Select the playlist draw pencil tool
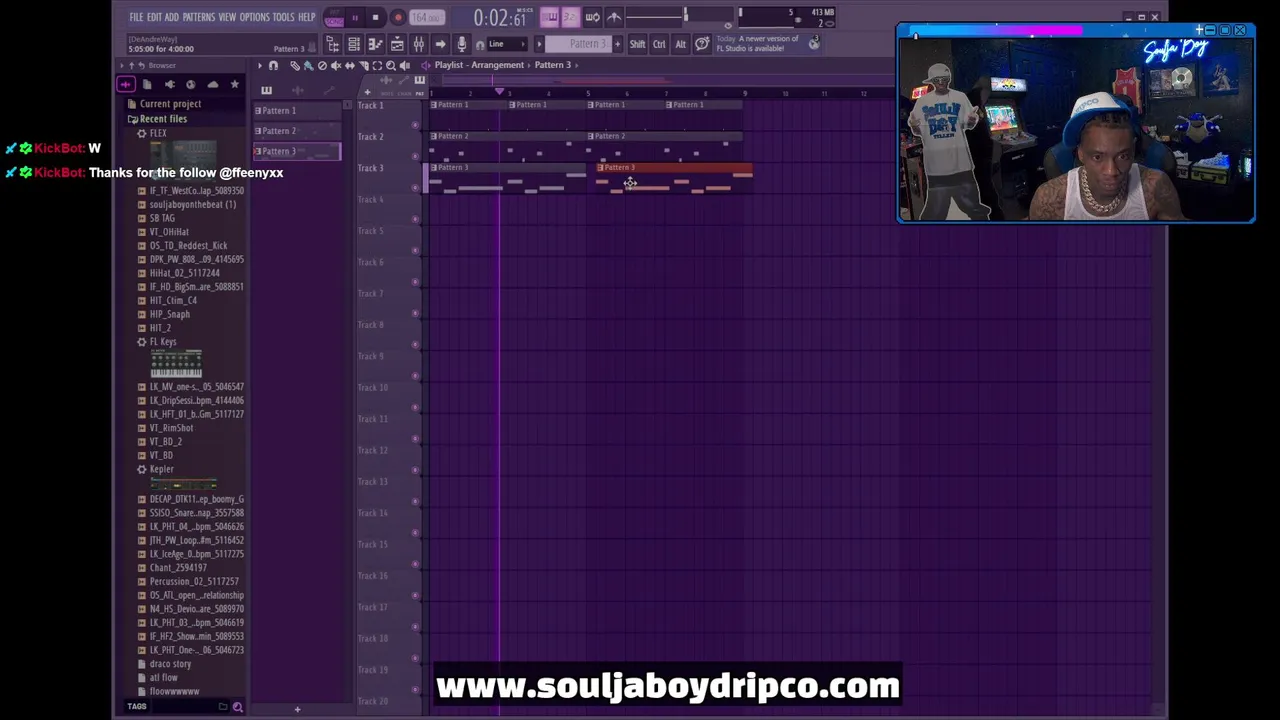The image size is (1280, 720). coord(294,65)
